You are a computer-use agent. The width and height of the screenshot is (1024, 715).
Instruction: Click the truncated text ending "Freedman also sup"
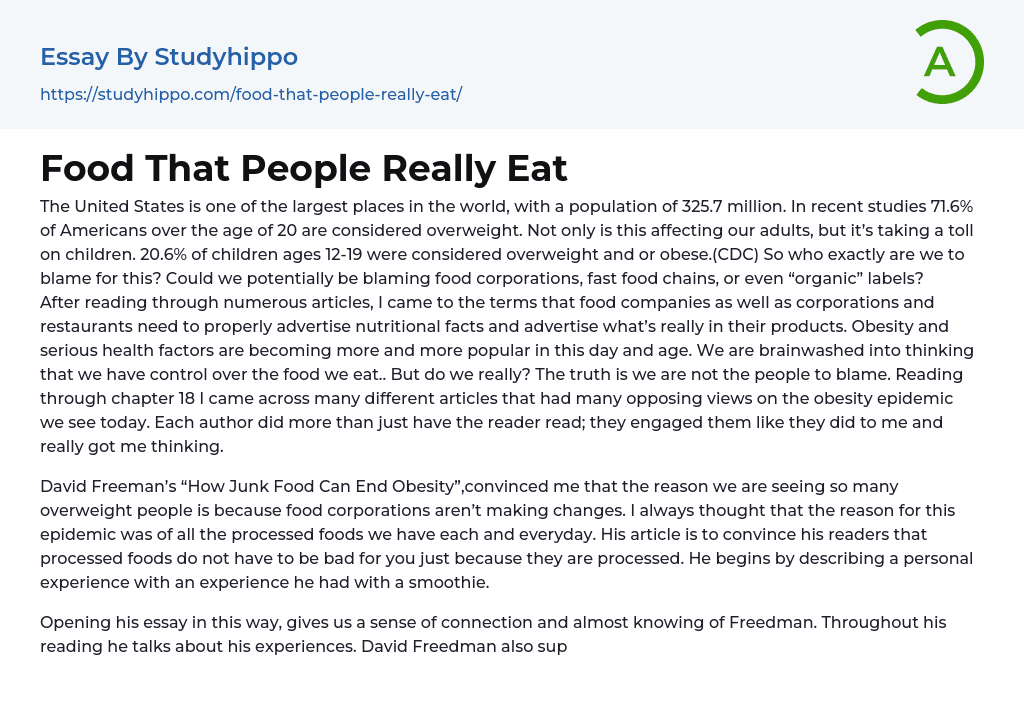465,646
